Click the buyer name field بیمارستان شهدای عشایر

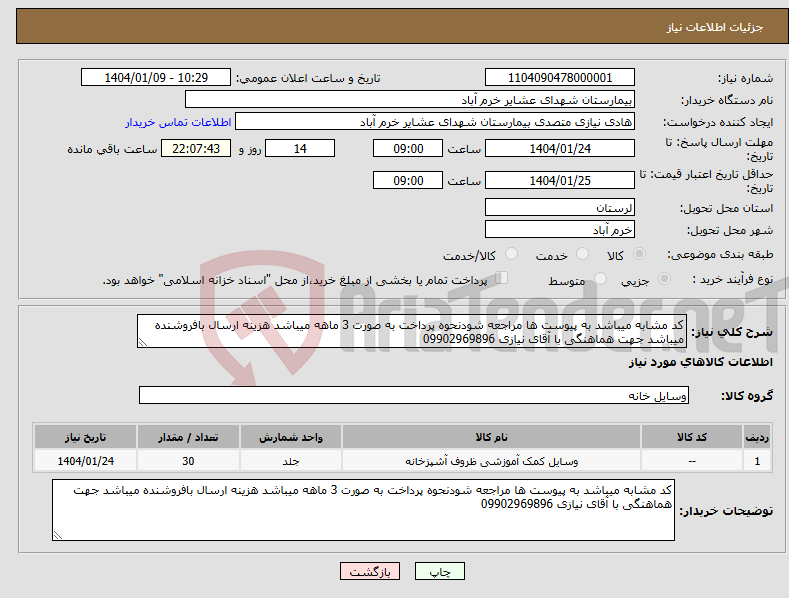click(x=410, y=100)
